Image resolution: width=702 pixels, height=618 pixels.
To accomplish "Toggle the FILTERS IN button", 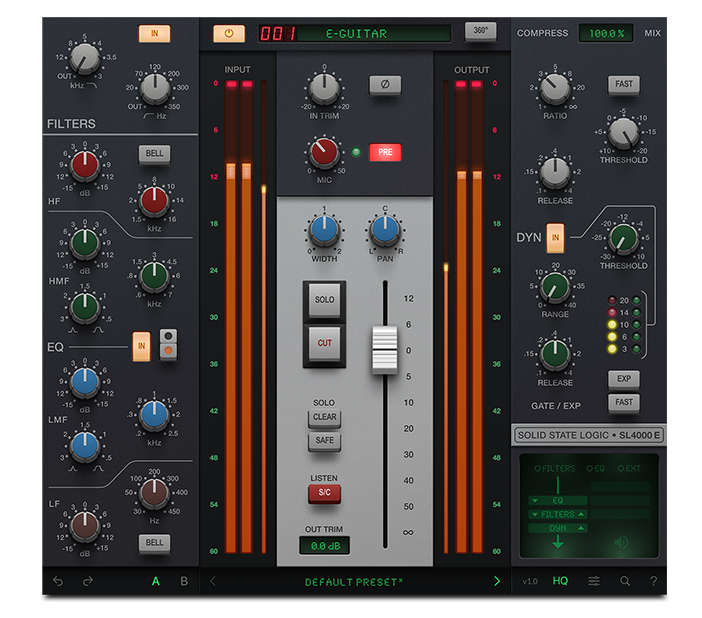I will coord(154,34).
